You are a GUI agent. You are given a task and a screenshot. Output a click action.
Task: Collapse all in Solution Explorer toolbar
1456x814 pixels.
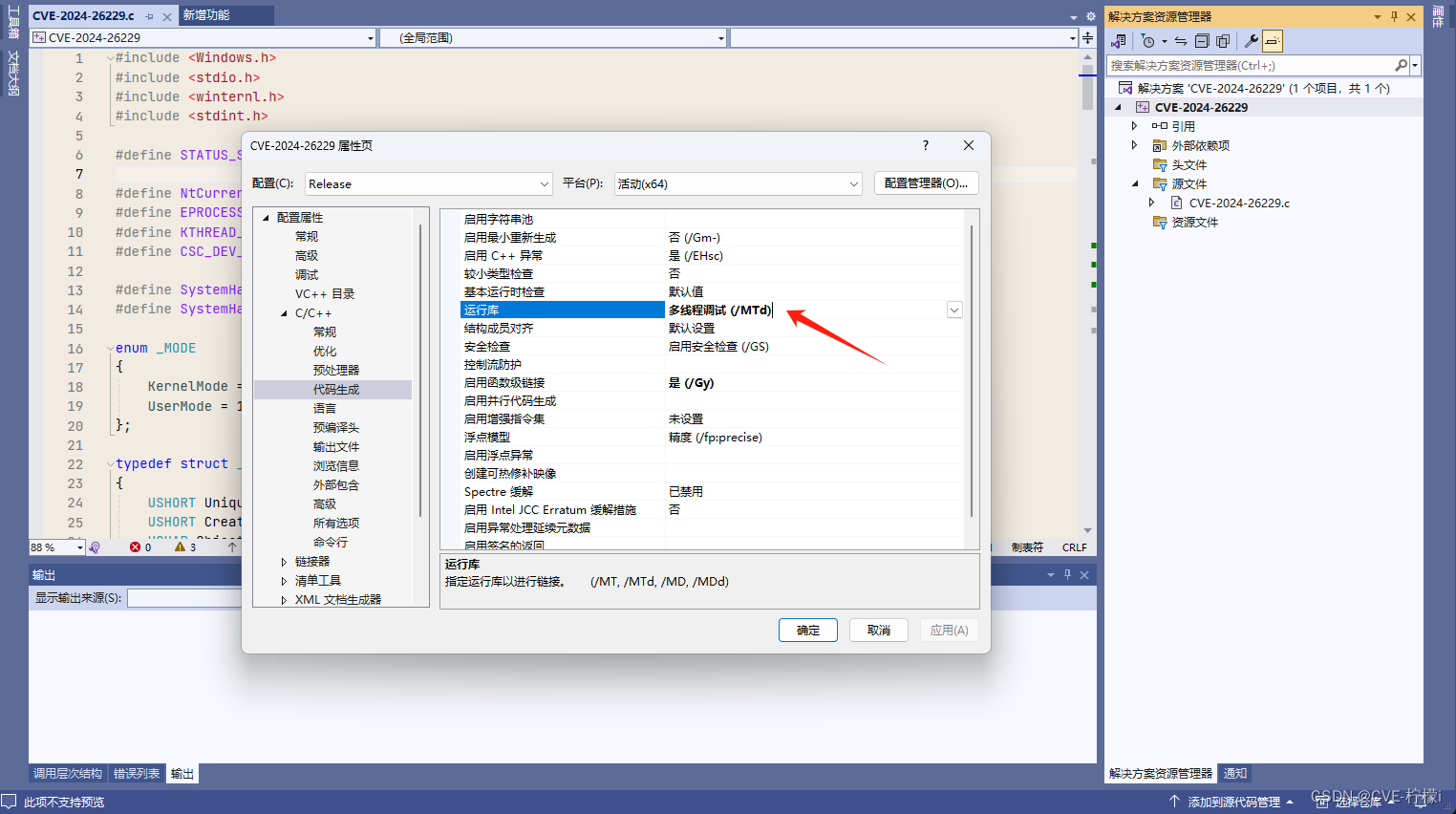(1202, 41)
